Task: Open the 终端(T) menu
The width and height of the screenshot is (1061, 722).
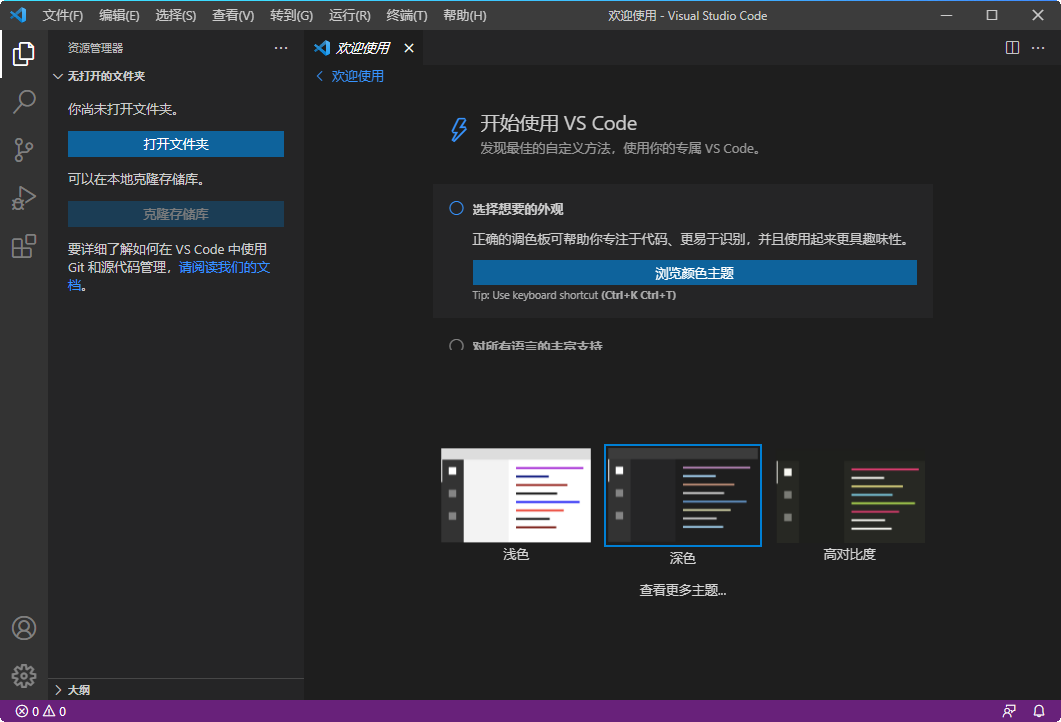Action: point(407,16)
